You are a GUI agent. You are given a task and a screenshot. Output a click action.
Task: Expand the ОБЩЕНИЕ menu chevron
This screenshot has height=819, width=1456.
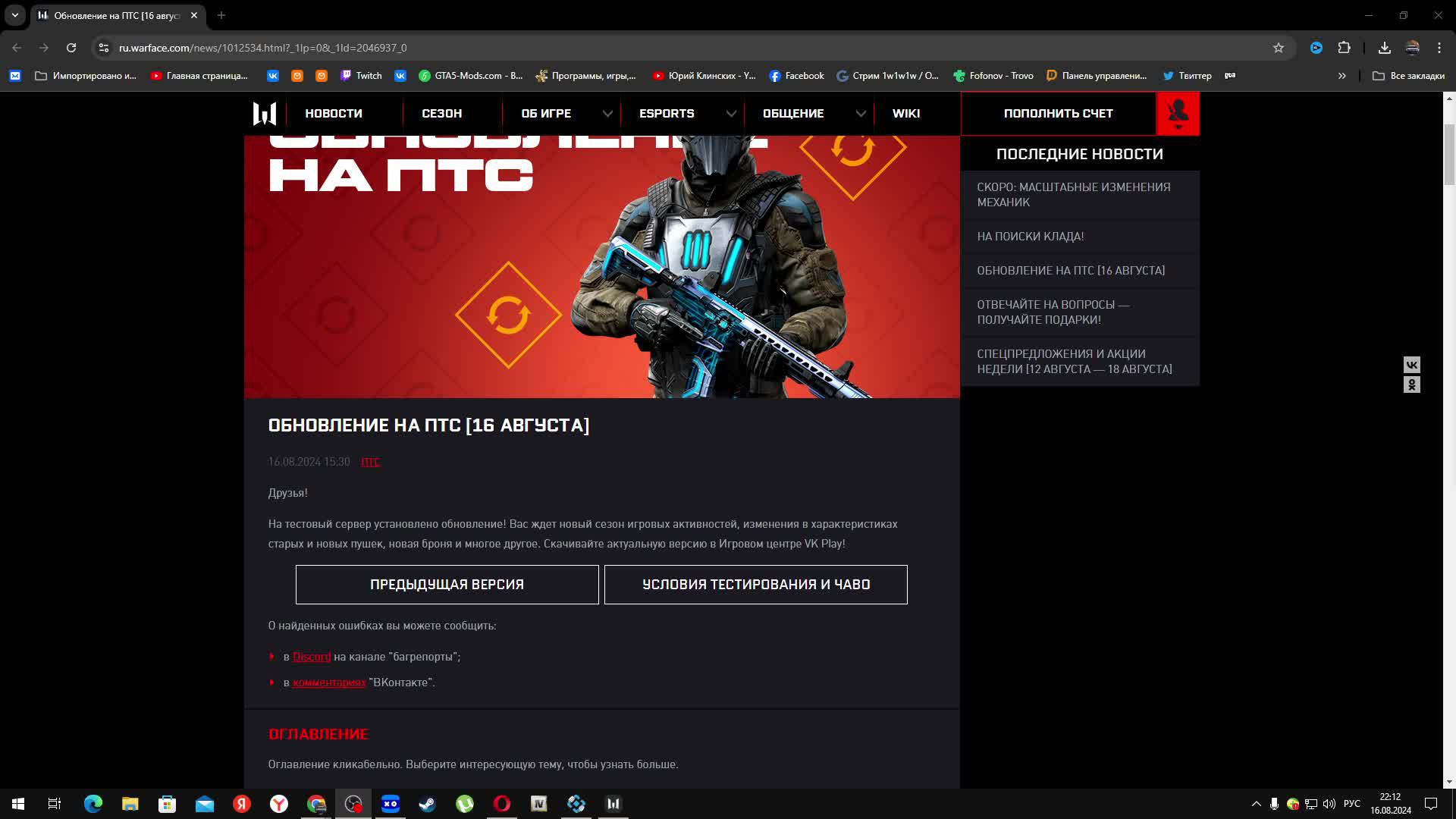pyautogui.click(x=861, y=114)
